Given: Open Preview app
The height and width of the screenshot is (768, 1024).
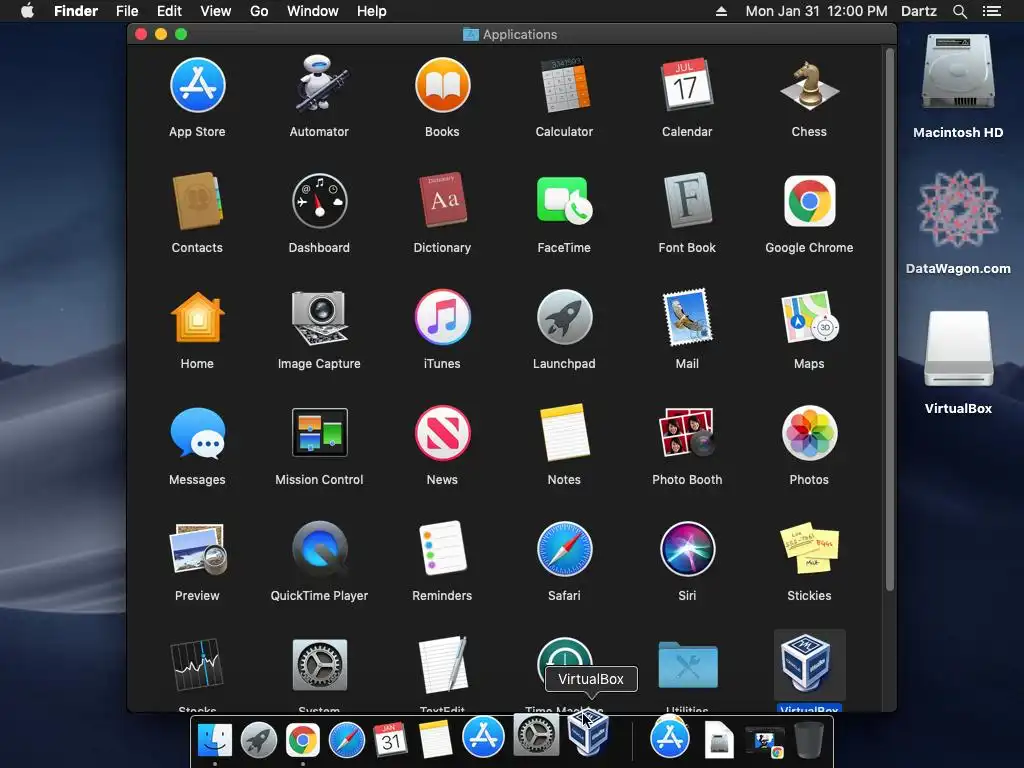Looking at the screenshot, I should click(197, 549).
